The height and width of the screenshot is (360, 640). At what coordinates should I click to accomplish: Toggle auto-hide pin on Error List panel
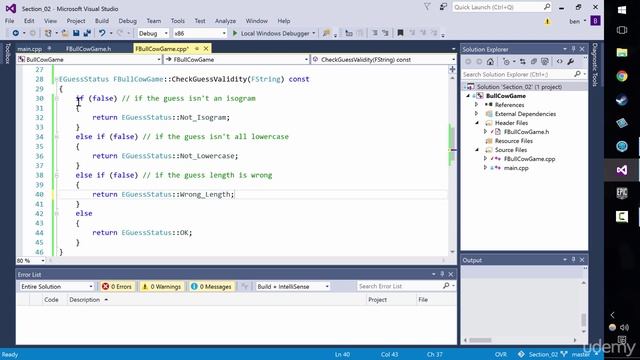point(442,274)
